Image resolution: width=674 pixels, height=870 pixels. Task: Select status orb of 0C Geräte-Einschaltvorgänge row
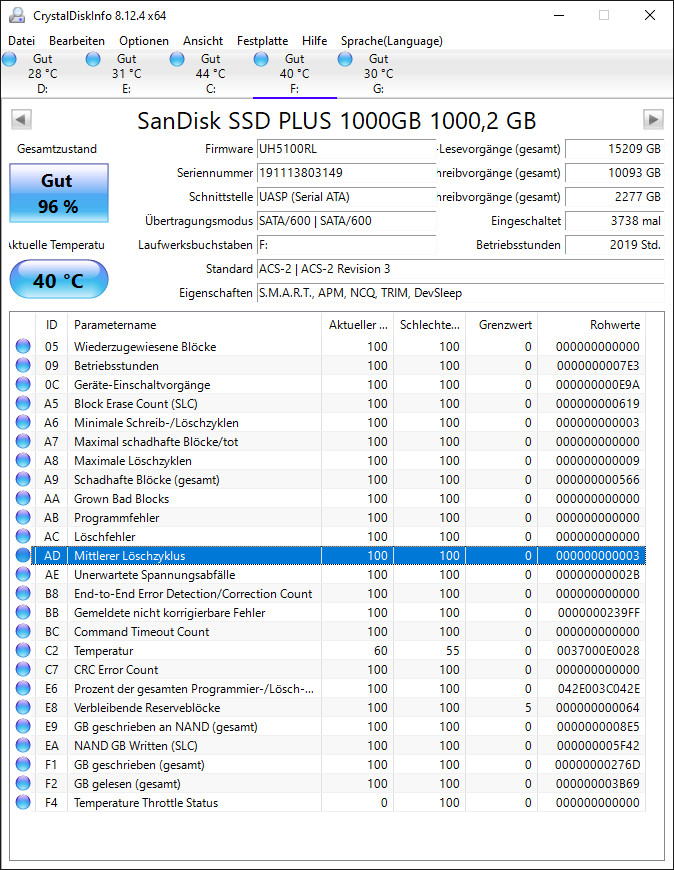(23, 385)
